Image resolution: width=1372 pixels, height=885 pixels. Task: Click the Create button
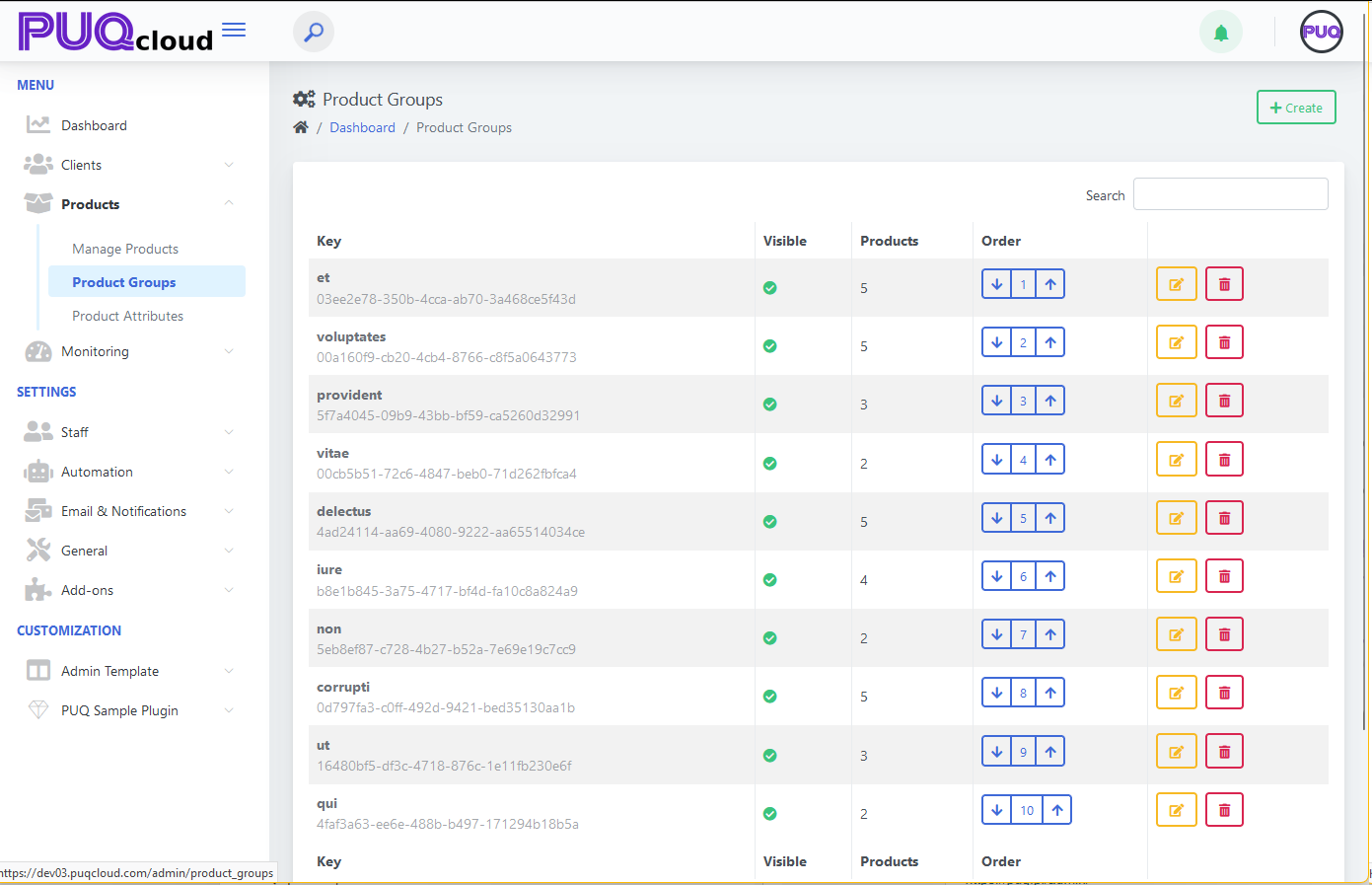coord(1296,108)
